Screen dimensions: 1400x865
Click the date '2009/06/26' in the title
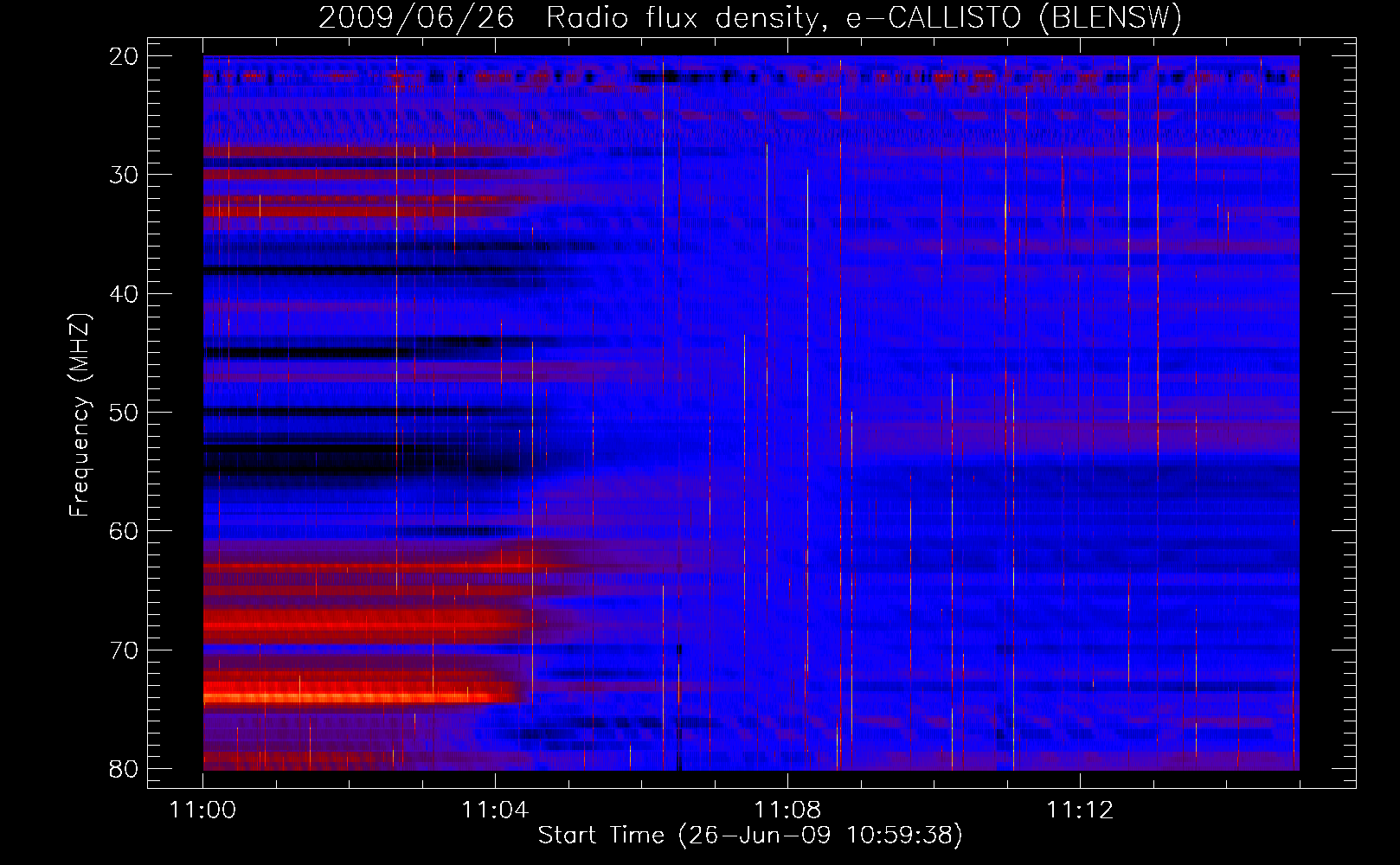coord(416,18)
